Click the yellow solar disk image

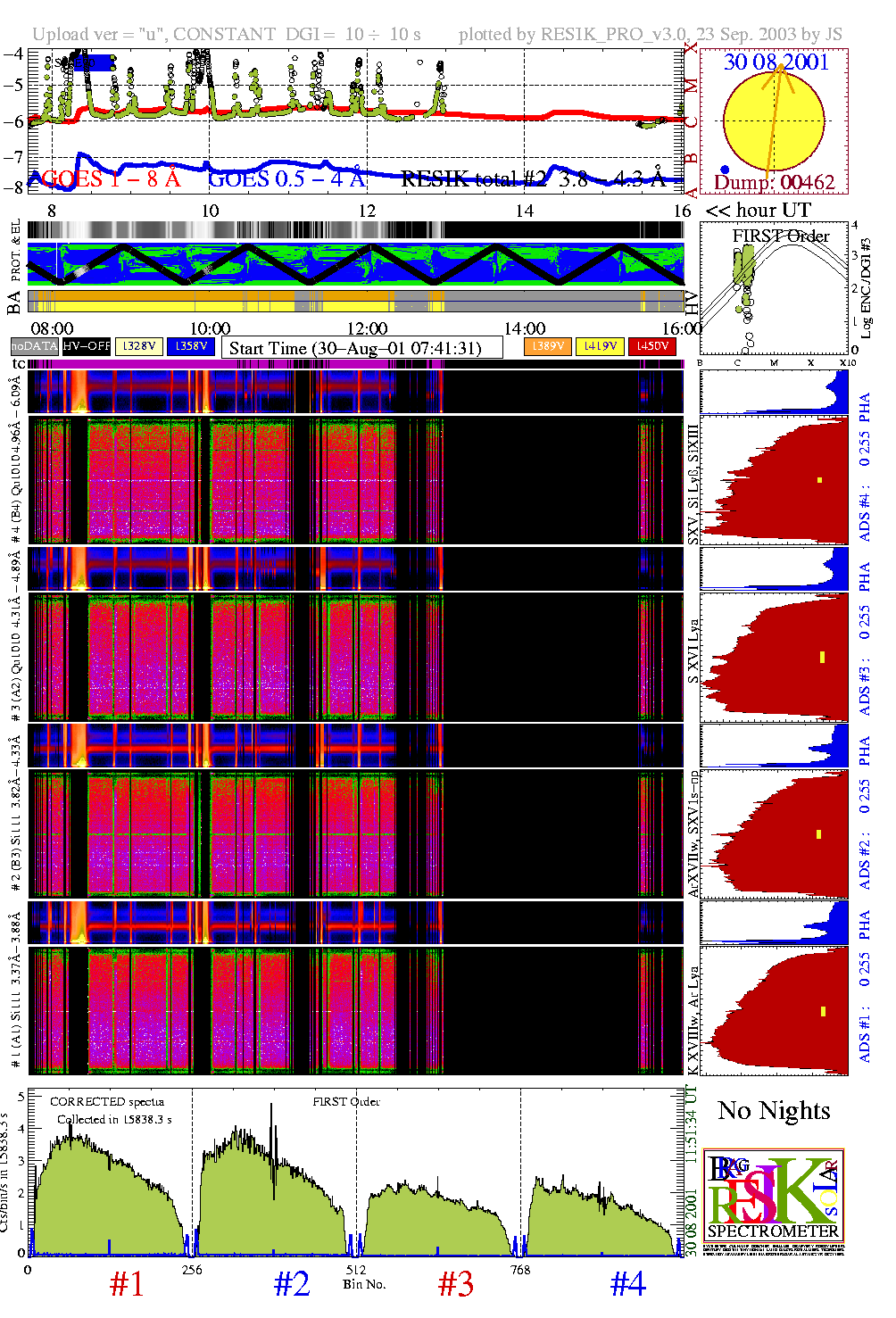point(773,120)
